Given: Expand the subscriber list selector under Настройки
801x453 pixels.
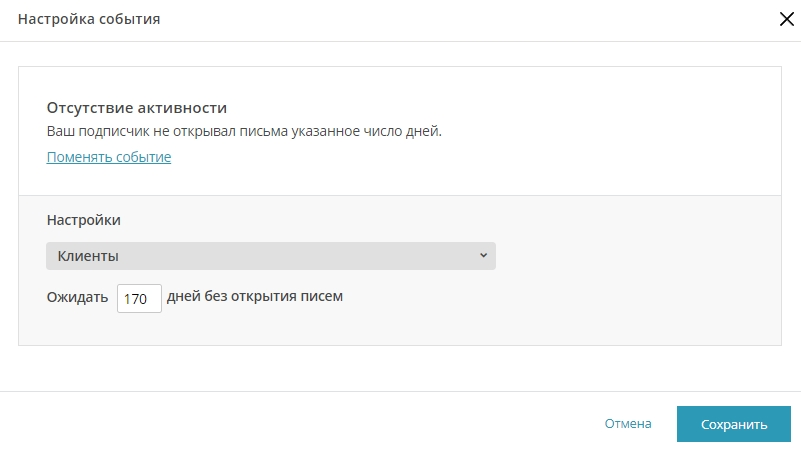Looking at the screenshot, I should pyautogui.click(x=271, y=256).
